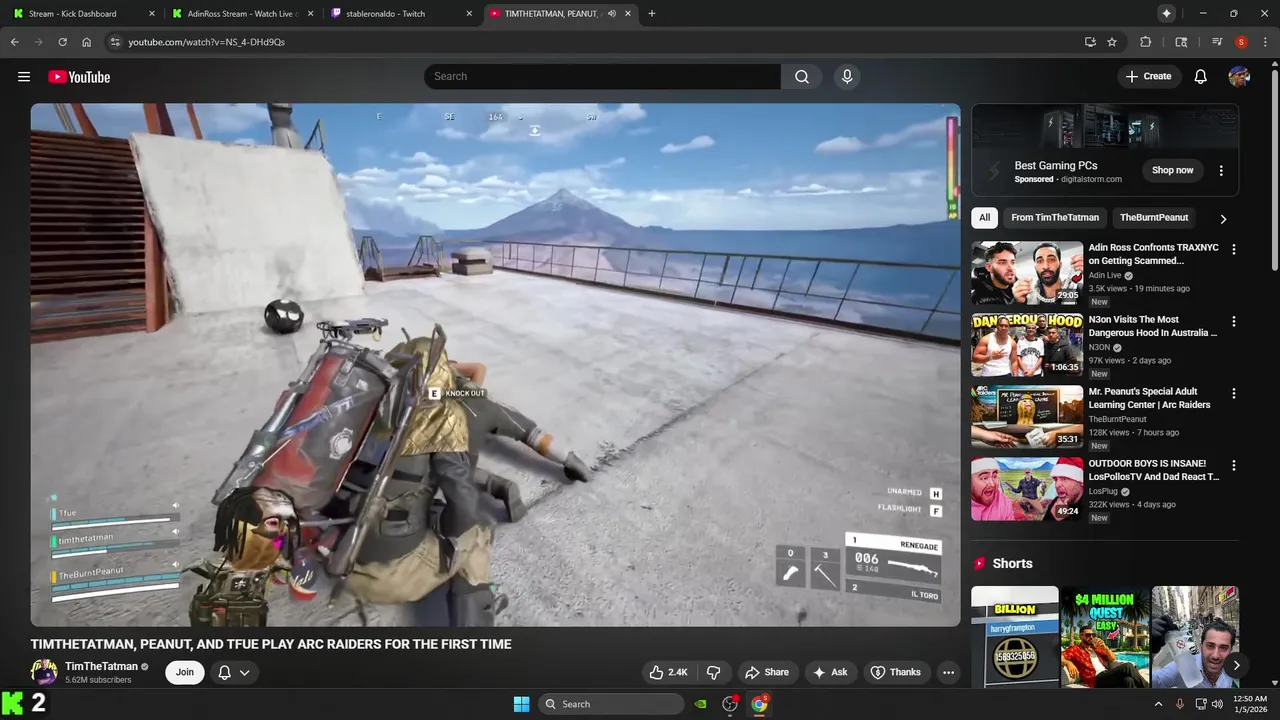Open volume control in system tray
Viewport: 1280px width, 720px height.
pos(1217,704)
